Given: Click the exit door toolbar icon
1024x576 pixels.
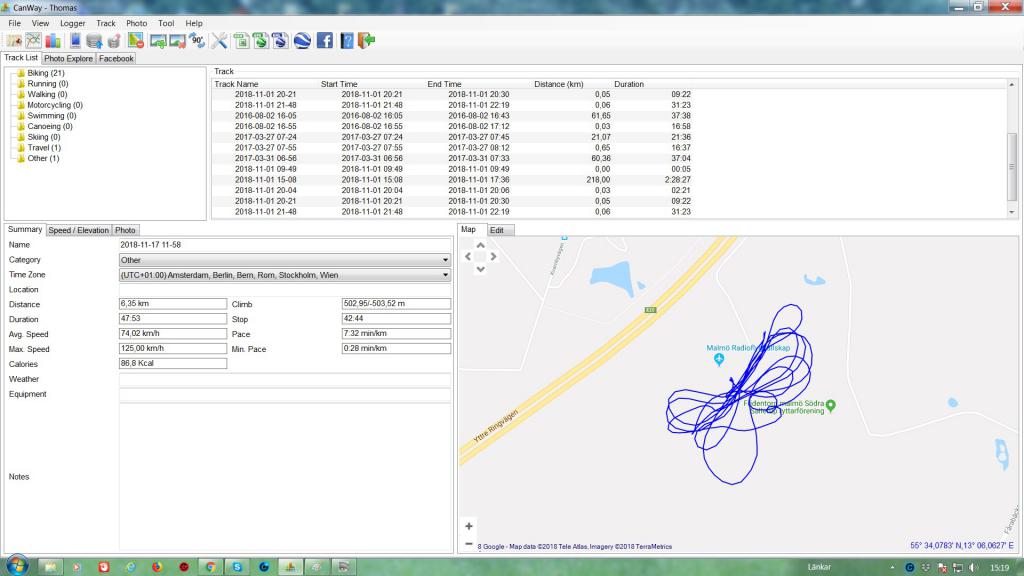Looking at the screenshot, I should [x=367, y=41].
